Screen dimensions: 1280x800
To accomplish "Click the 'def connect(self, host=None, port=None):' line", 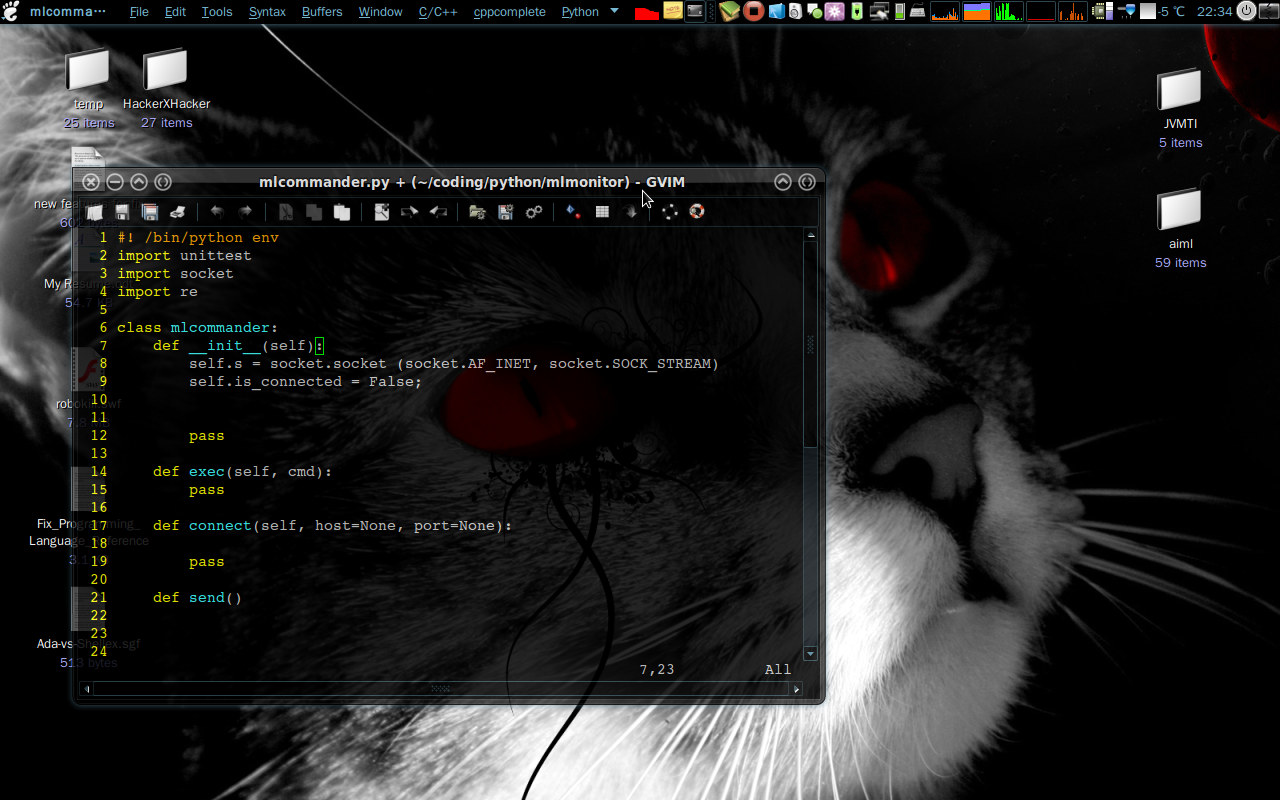I will [x=332, y=526].
